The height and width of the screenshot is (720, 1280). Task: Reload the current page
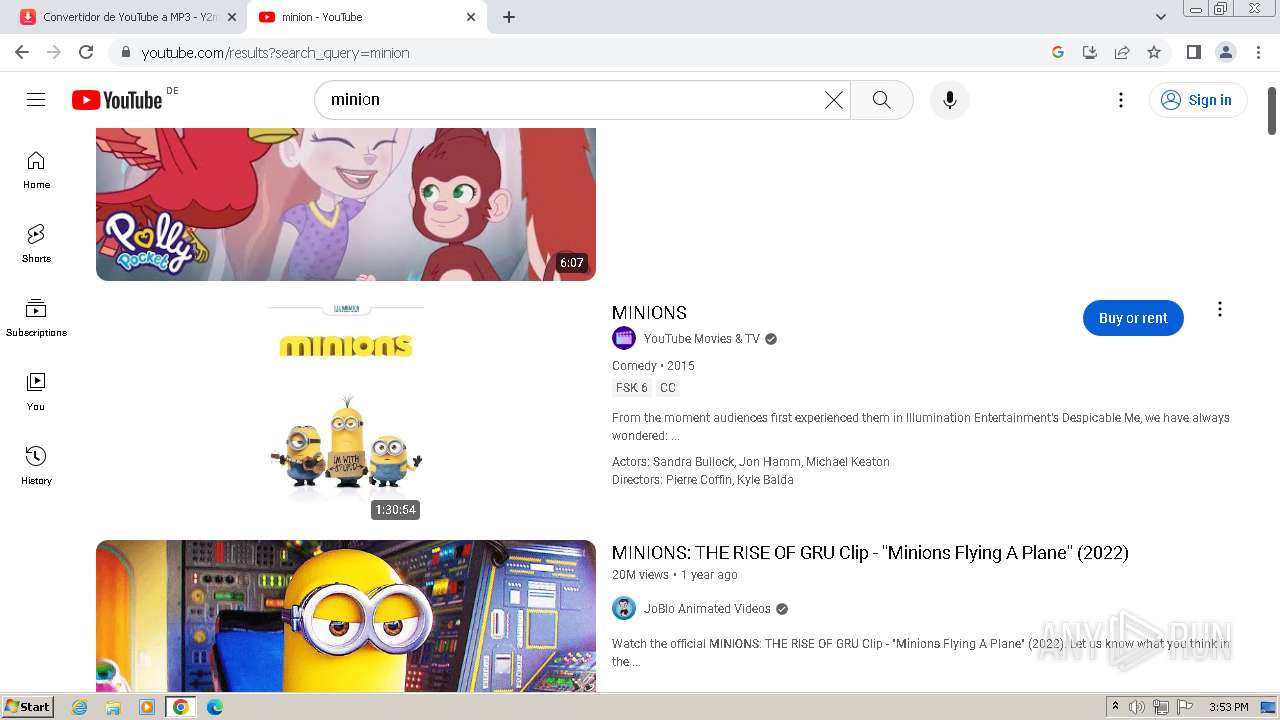point(86,52)
